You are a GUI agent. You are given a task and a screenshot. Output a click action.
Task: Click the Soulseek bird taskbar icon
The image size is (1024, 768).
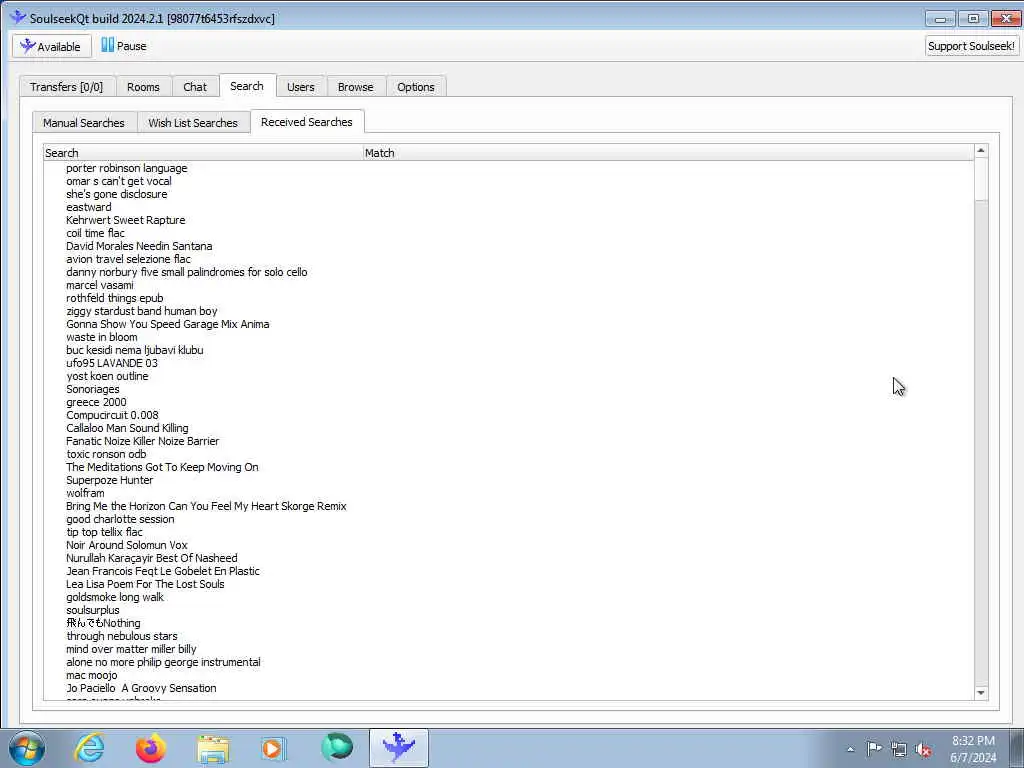pos(398,748)
